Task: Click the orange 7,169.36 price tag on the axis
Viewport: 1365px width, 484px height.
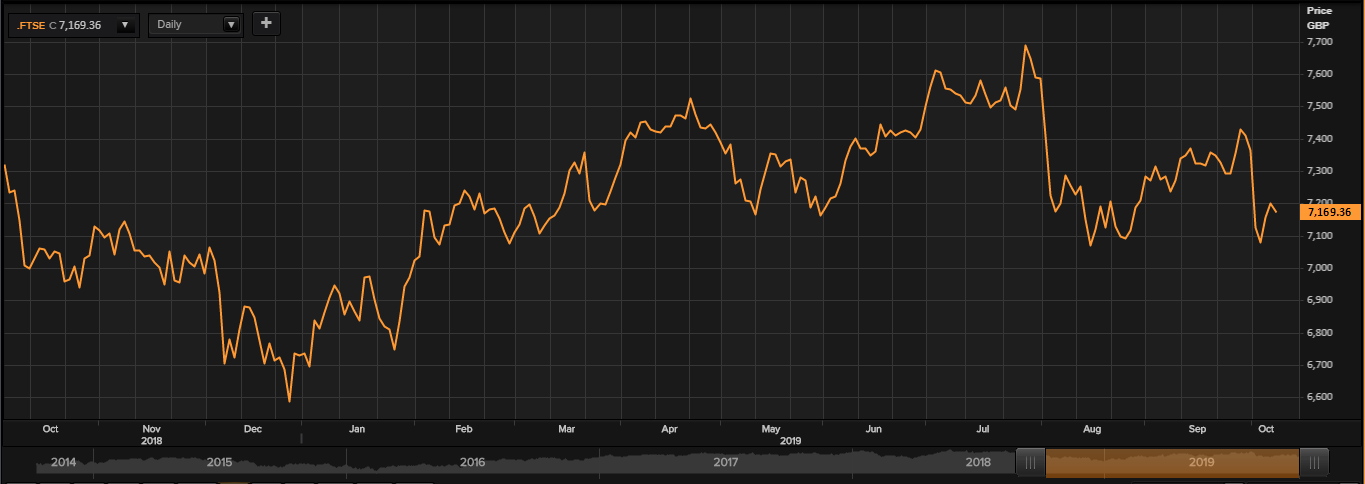Action: pyautogui.click(x=1329, y=212)
